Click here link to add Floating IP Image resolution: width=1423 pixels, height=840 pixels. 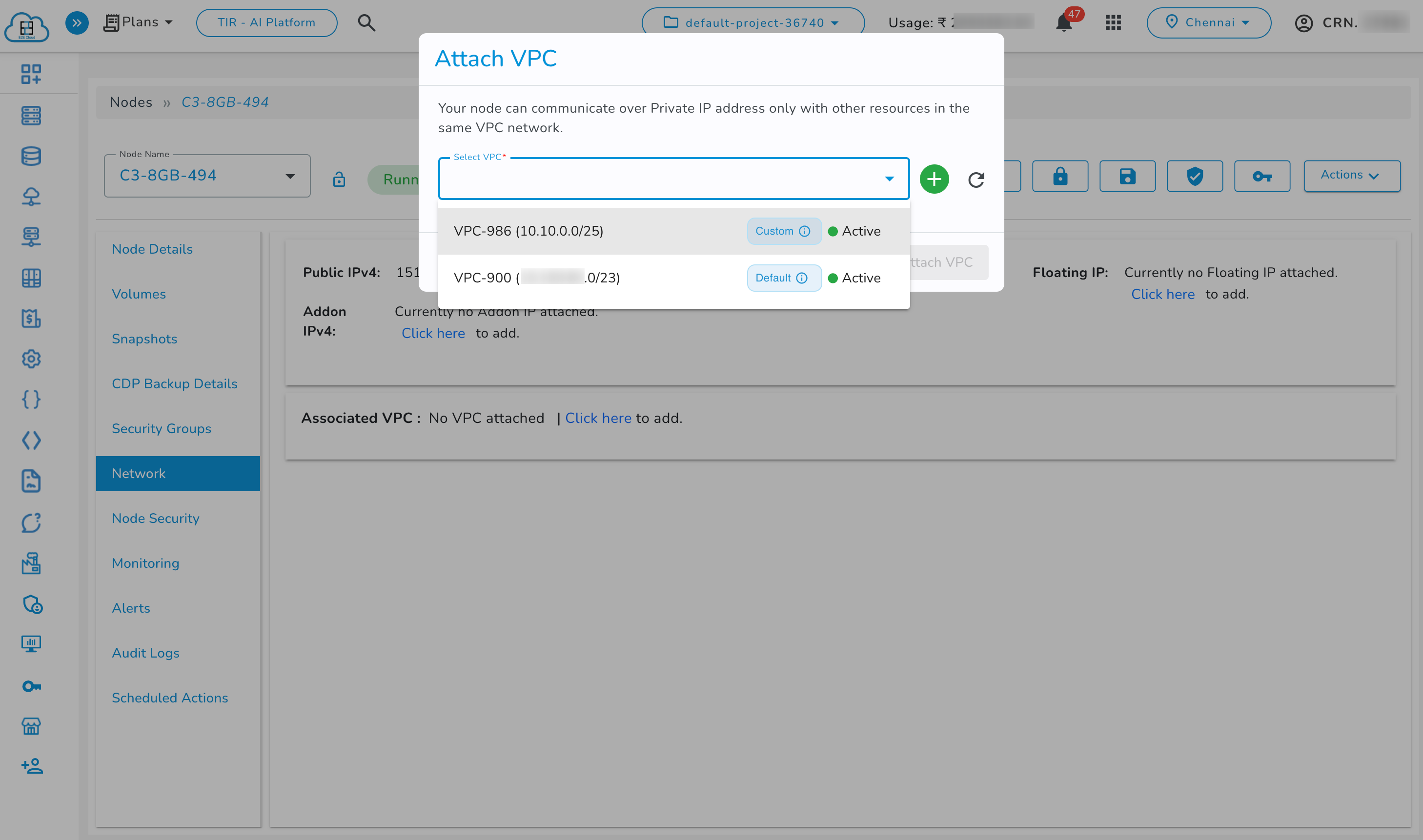(x=1162, y=294)
